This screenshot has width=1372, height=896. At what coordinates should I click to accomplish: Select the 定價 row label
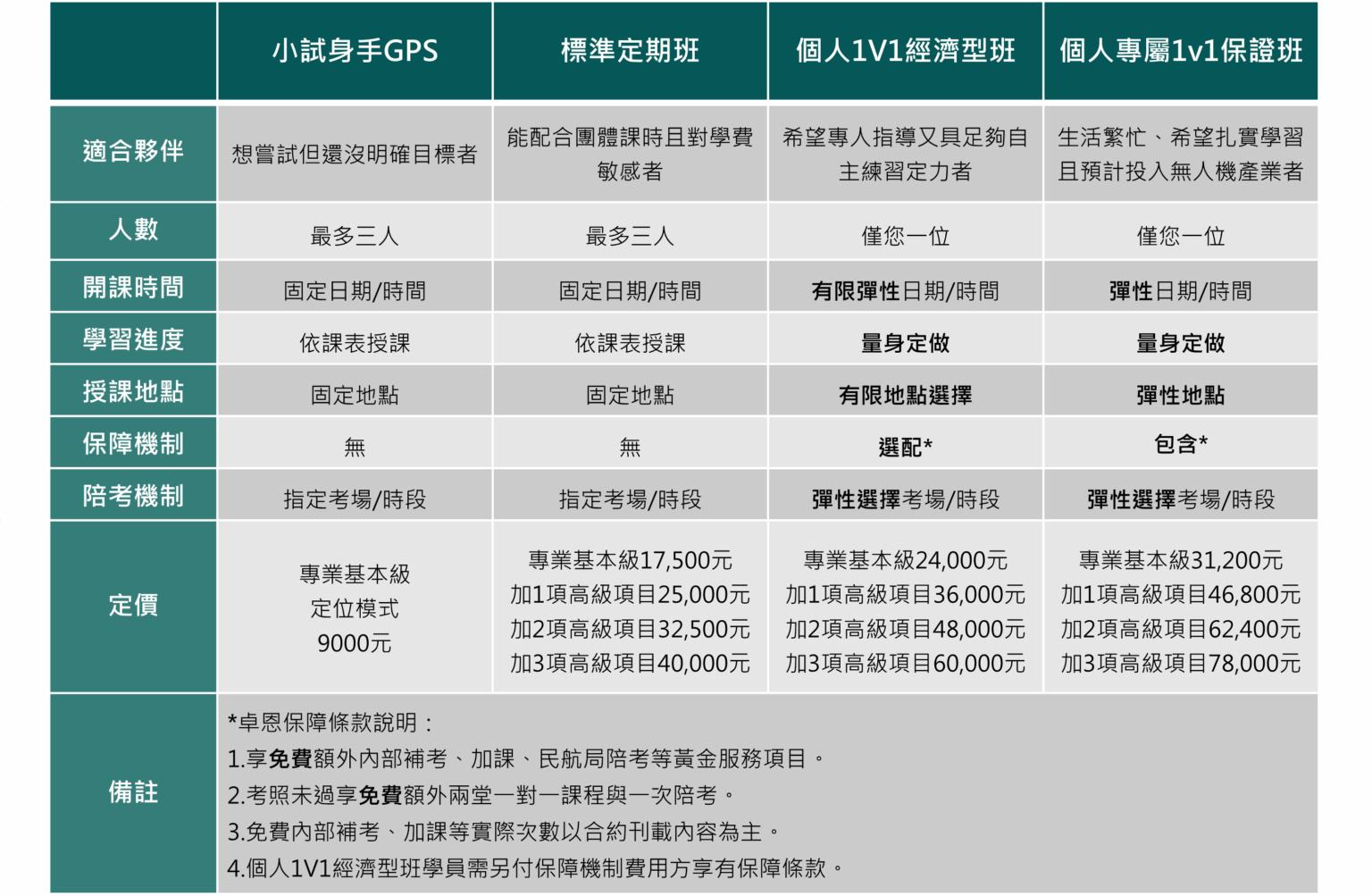[133, 606]
